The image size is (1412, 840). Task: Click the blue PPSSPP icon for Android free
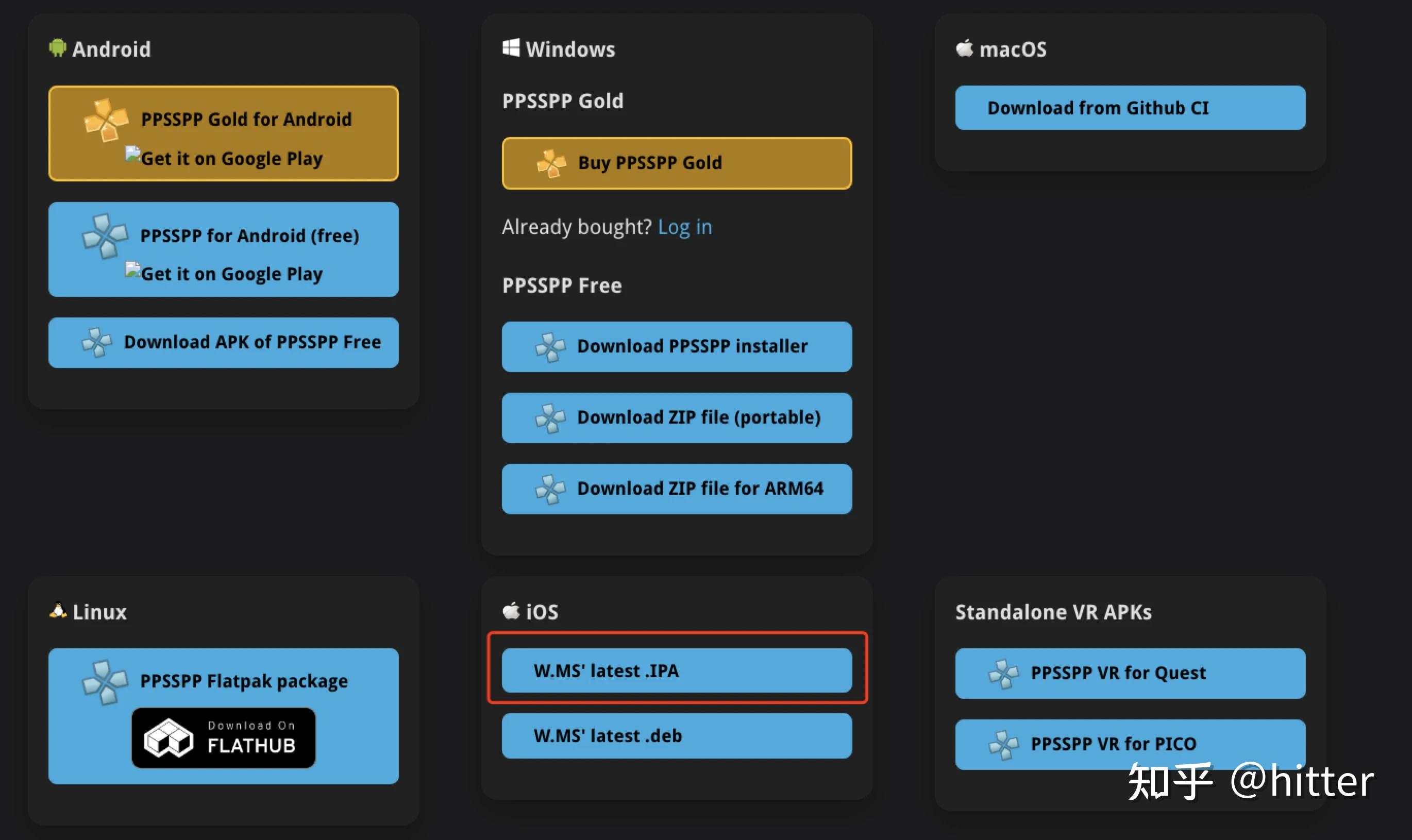pos(105,236)
